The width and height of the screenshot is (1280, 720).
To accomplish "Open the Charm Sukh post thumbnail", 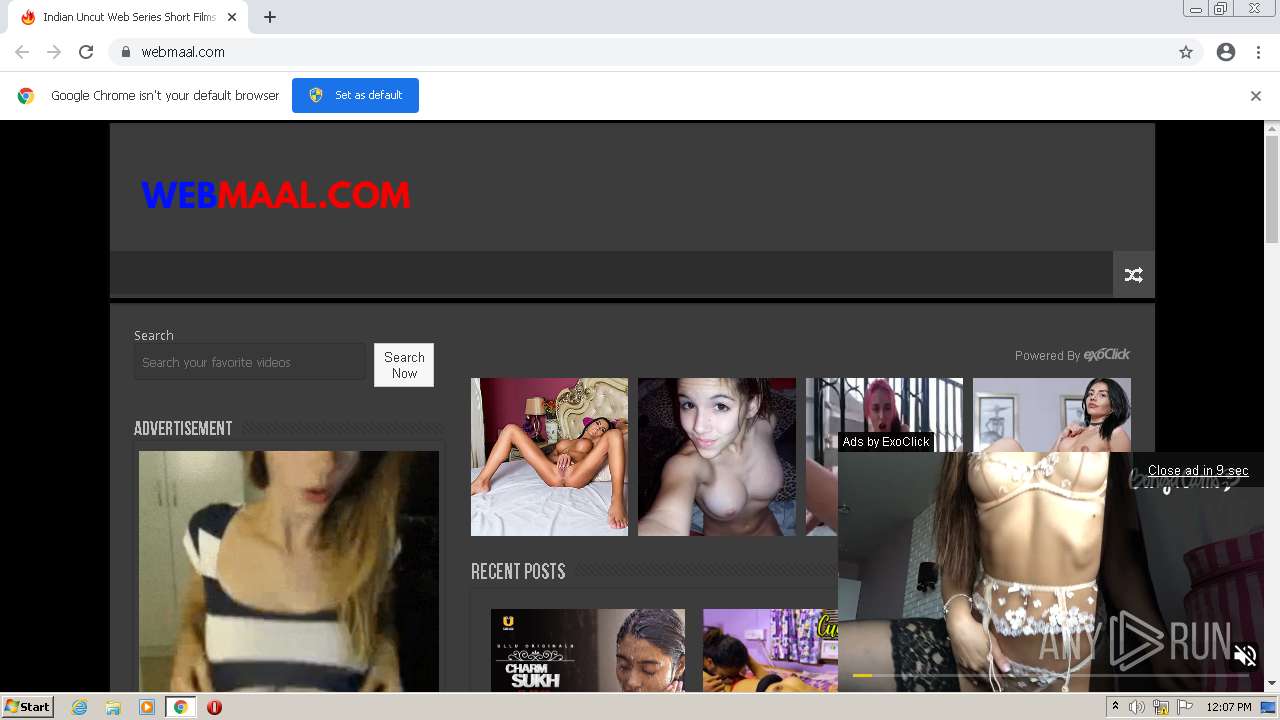I will pos(588,650).
